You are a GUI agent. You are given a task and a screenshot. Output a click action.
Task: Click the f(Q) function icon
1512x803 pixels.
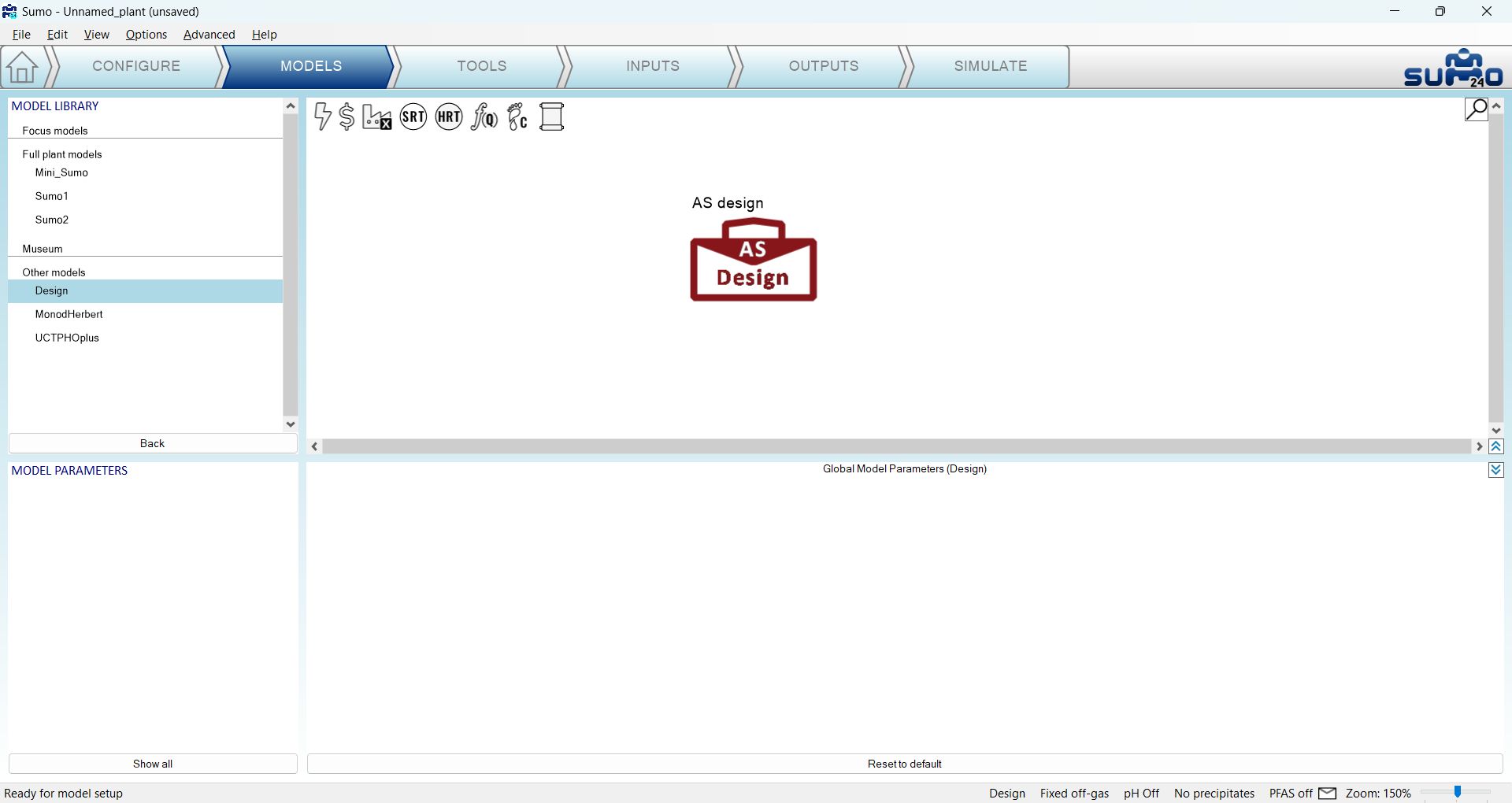484,117
